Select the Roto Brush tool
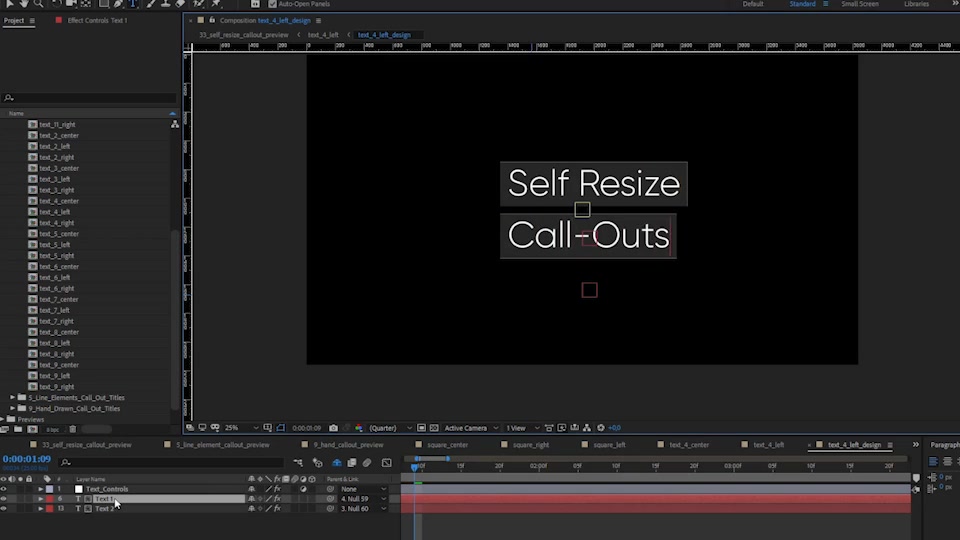The width and height of the screenshot is (960, 540). pyautogui.click(x=198, y=4)
